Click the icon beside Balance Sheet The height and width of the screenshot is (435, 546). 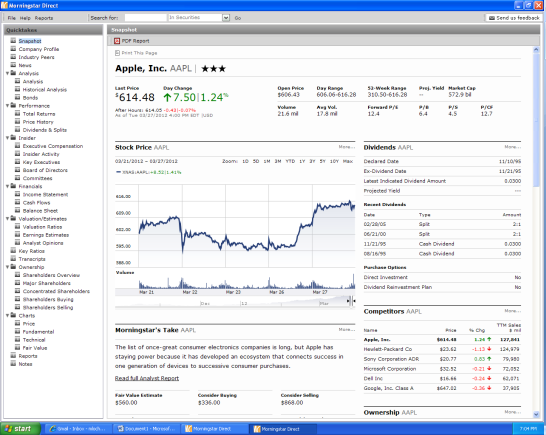[x=17, y=210]
